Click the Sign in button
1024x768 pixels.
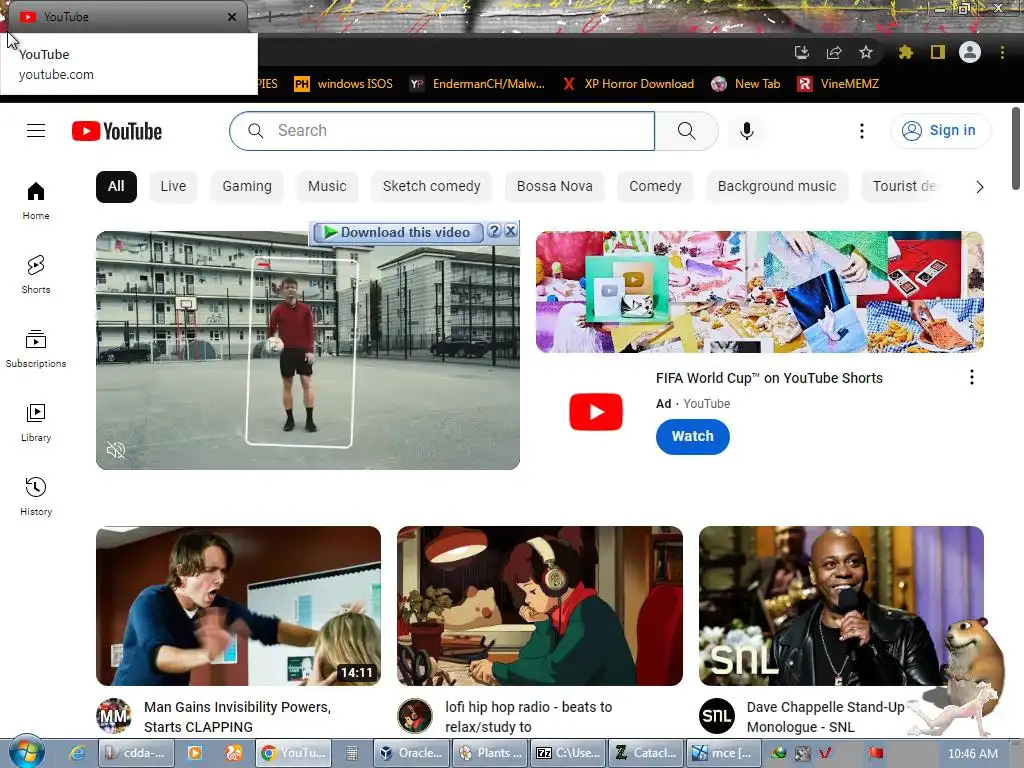tap(940, 131)
